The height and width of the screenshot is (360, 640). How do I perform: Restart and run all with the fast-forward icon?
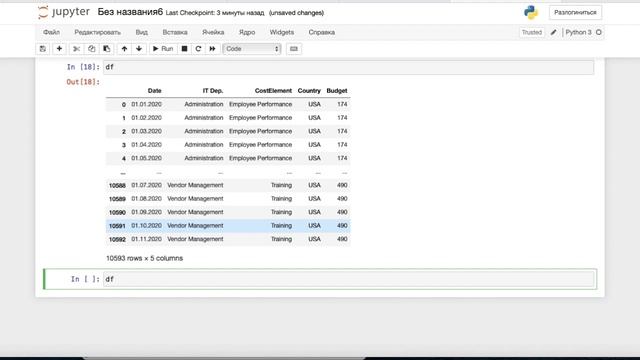(x=212, y=49)
